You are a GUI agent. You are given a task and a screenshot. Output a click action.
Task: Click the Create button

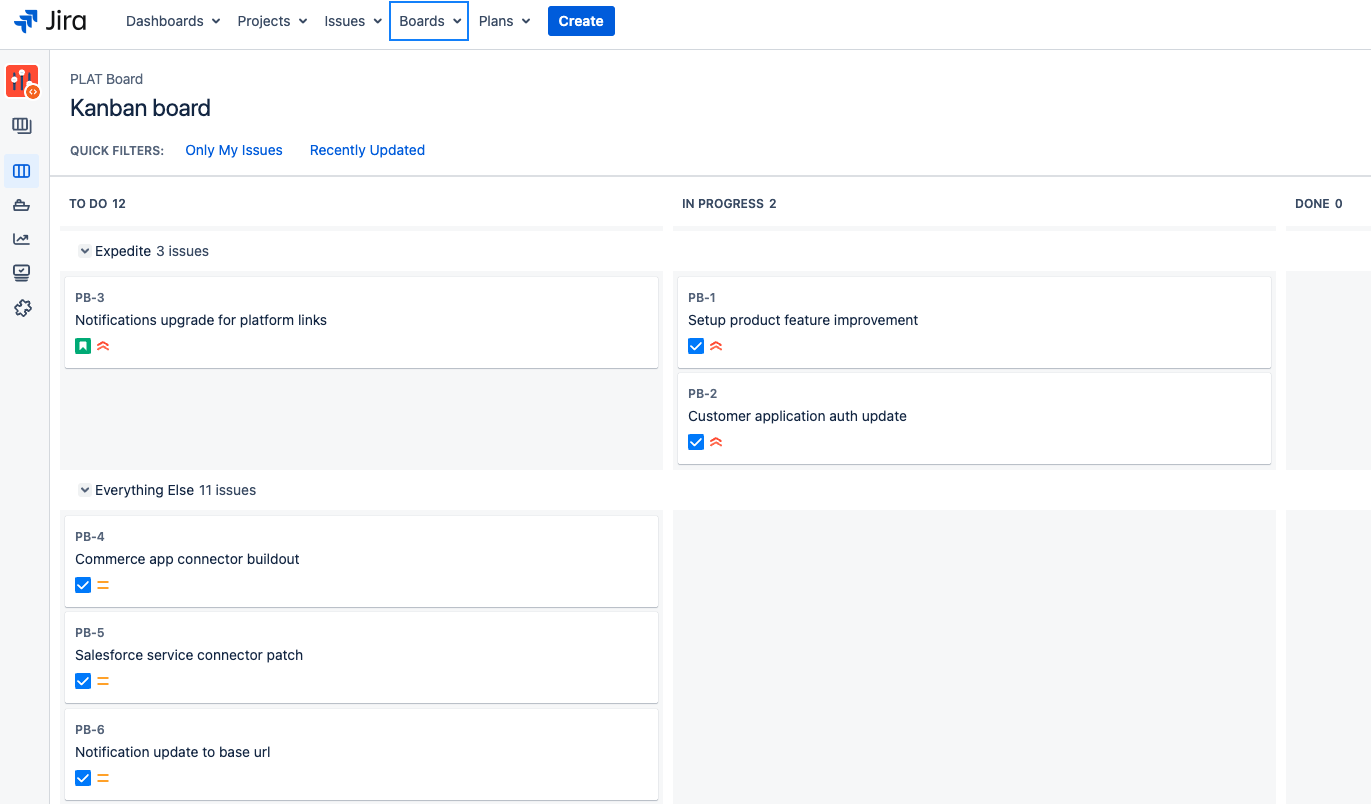[581, 21]
